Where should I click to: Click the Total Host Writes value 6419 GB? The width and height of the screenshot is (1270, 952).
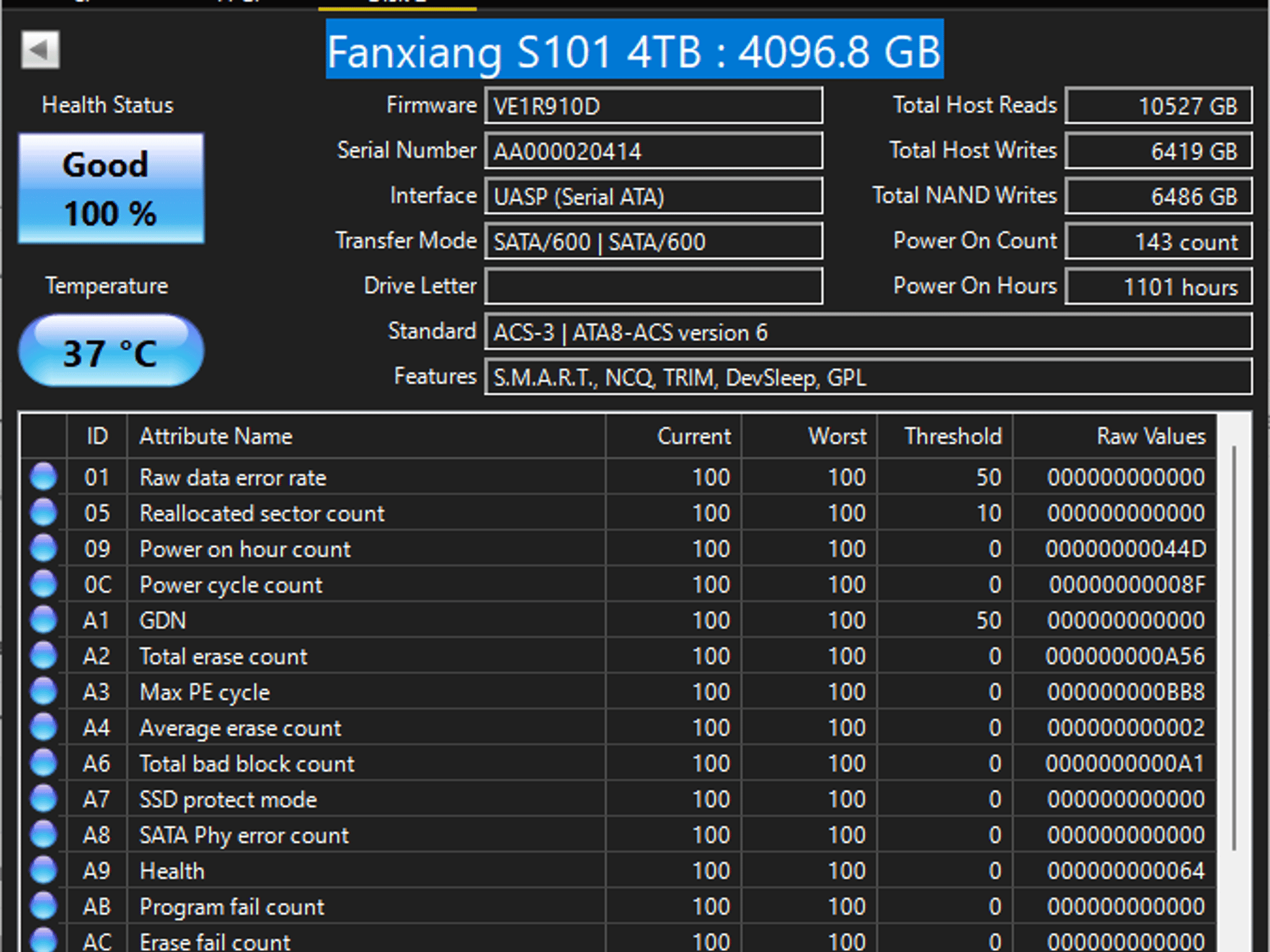pyautogui.click(x=1158, y=151)
